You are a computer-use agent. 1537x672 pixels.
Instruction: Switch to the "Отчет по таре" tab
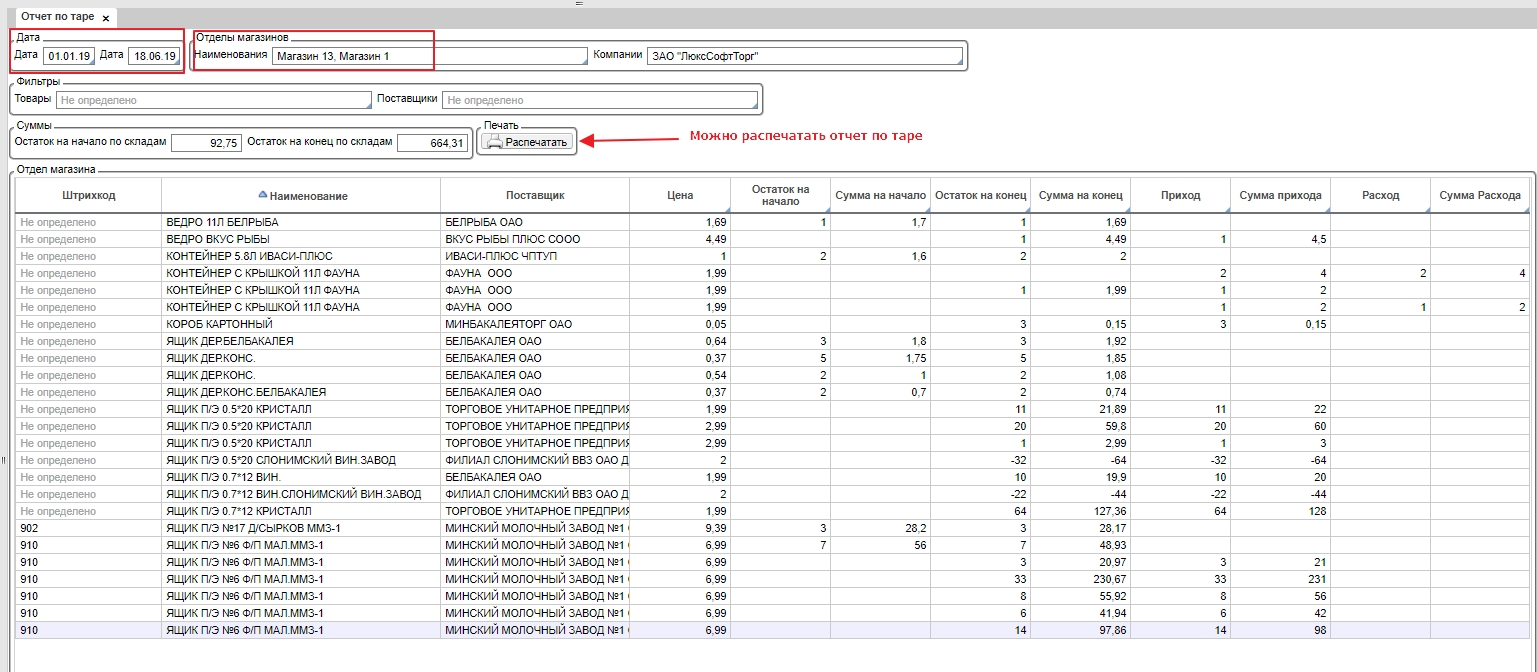(57, 17)
